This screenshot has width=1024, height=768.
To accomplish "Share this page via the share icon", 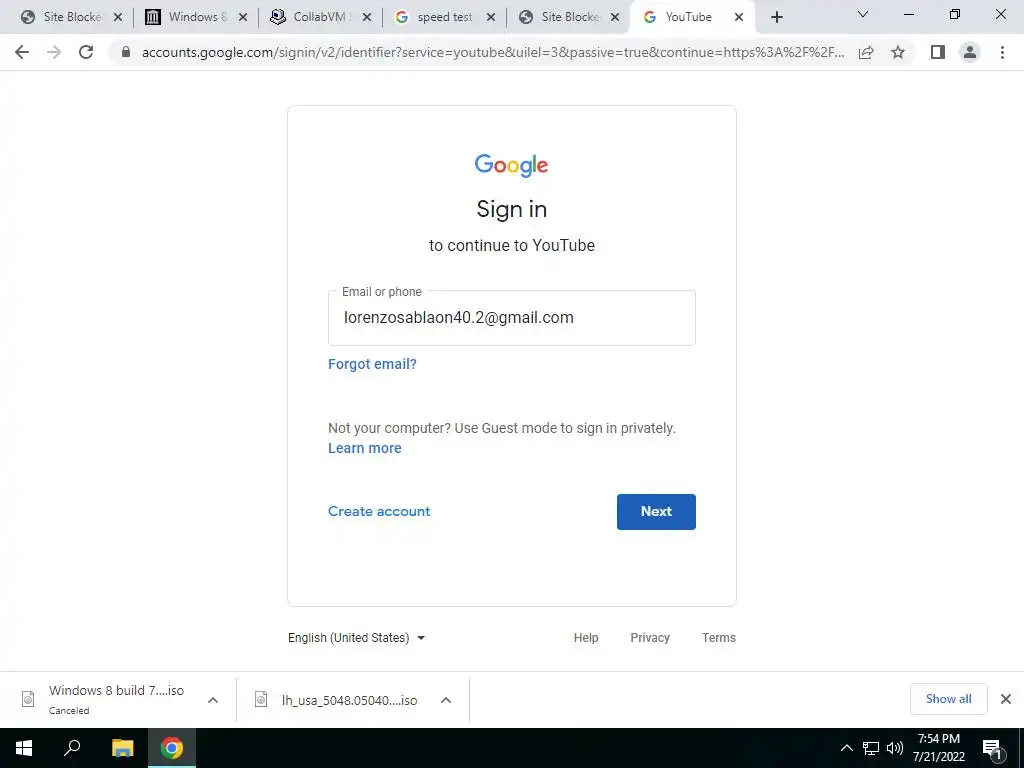I will coord(866,52).
